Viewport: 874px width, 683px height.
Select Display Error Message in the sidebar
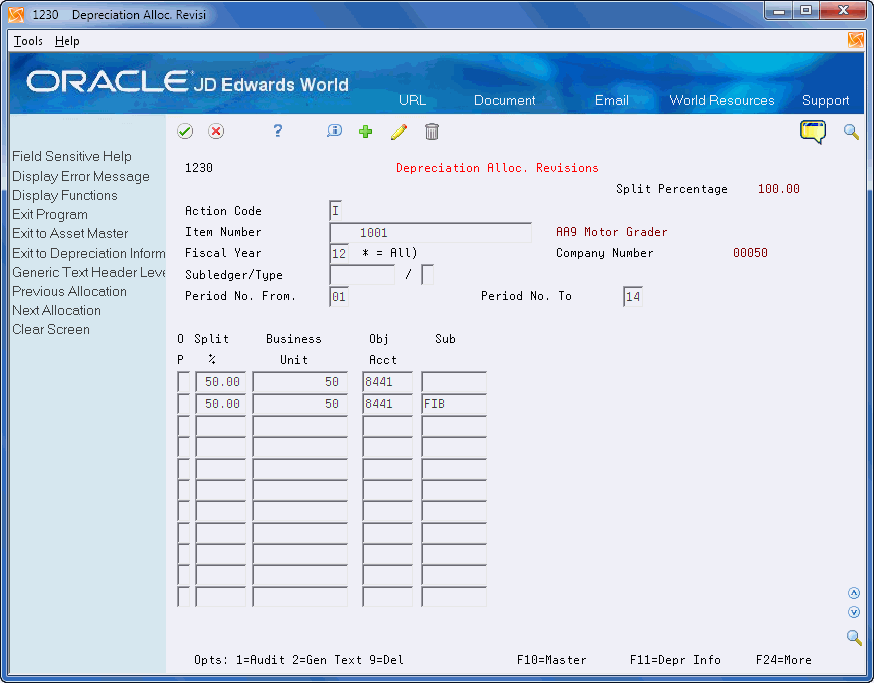81,176
